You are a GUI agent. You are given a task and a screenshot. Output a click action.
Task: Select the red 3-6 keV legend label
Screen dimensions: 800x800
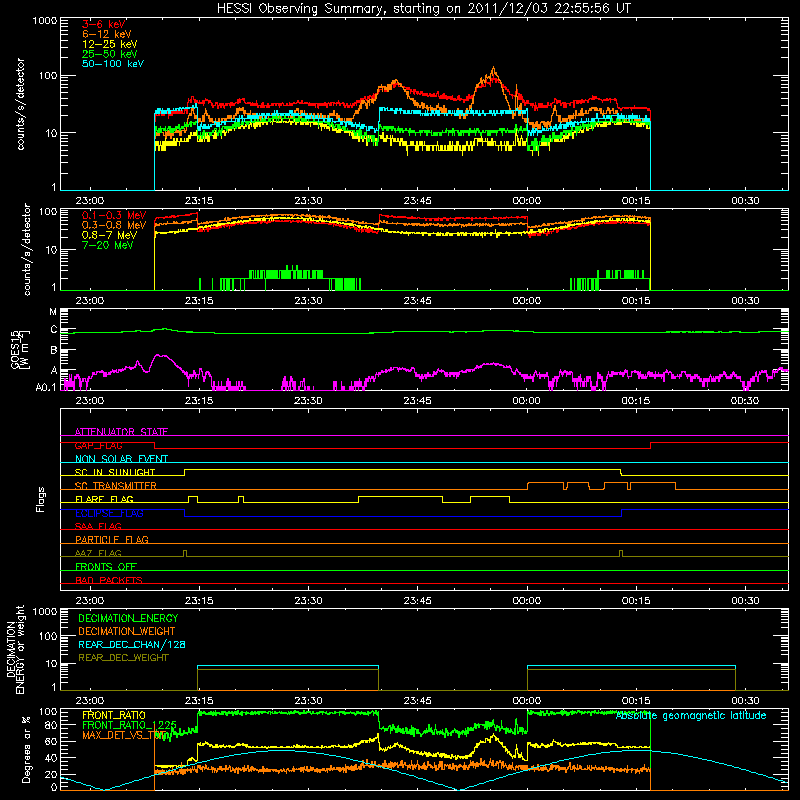click(x=104, y=24)
